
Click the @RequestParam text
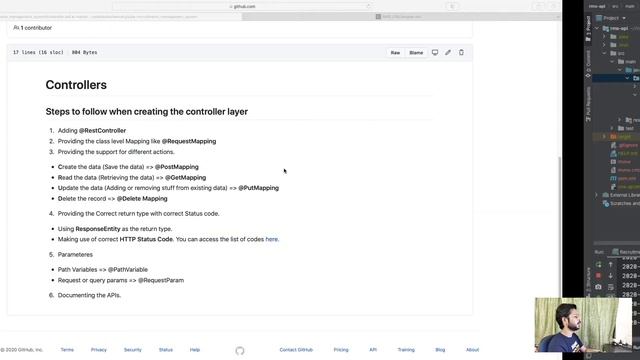161,280
